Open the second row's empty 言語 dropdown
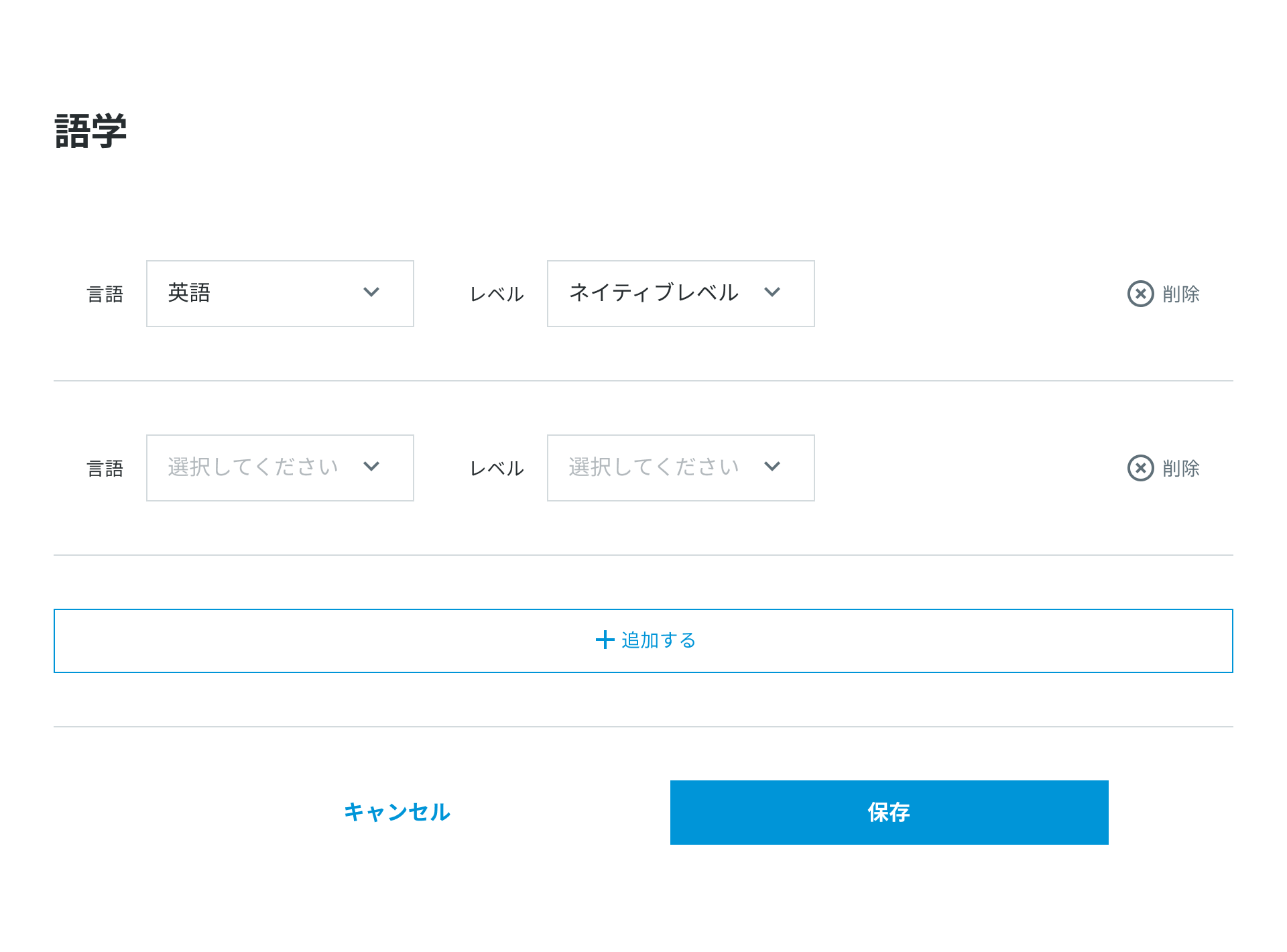Image resolution: width=1287 pixels, height=952 pixels. tap(280, 468)
